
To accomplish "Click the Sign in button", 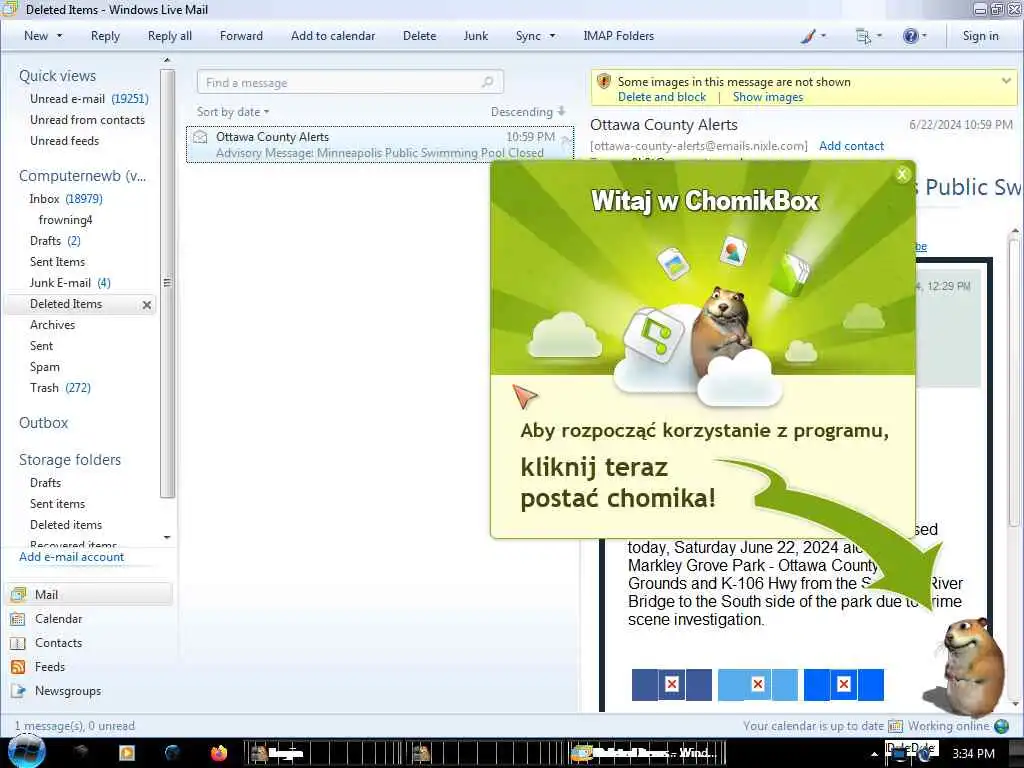I will (x=980, y=36).
